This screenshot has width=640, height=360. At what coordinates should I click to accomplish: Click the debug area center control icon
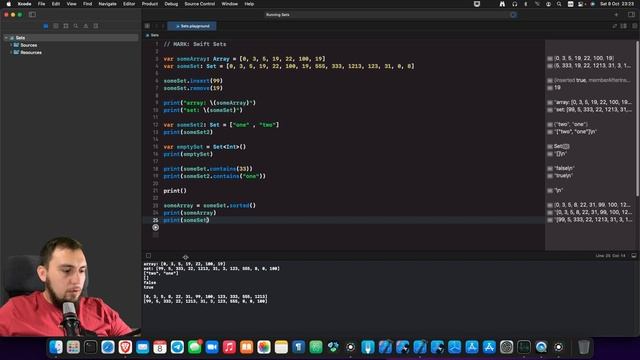186,257
